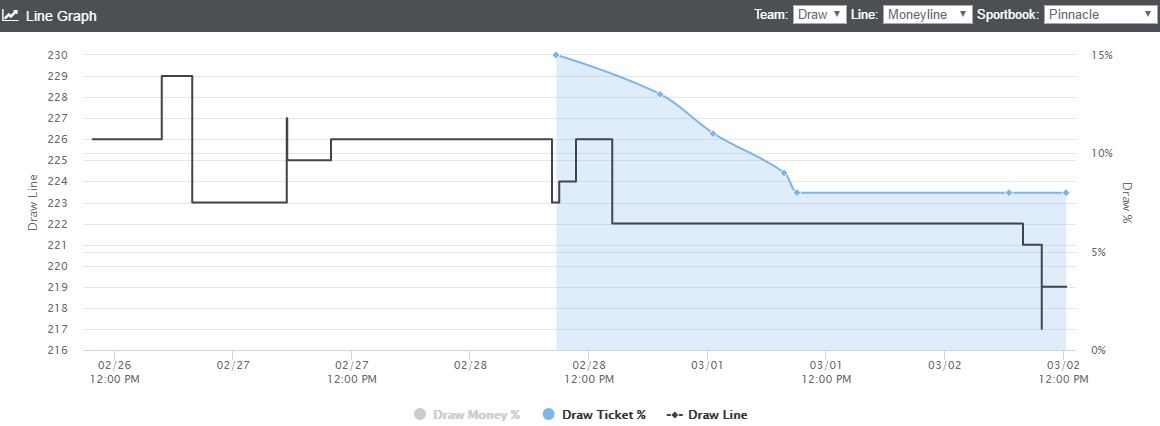Image resolution: width=1160 pixels, height=426 pixels.
Task: Toggle Draw Ticket % series label
Action: click(604, 414)
